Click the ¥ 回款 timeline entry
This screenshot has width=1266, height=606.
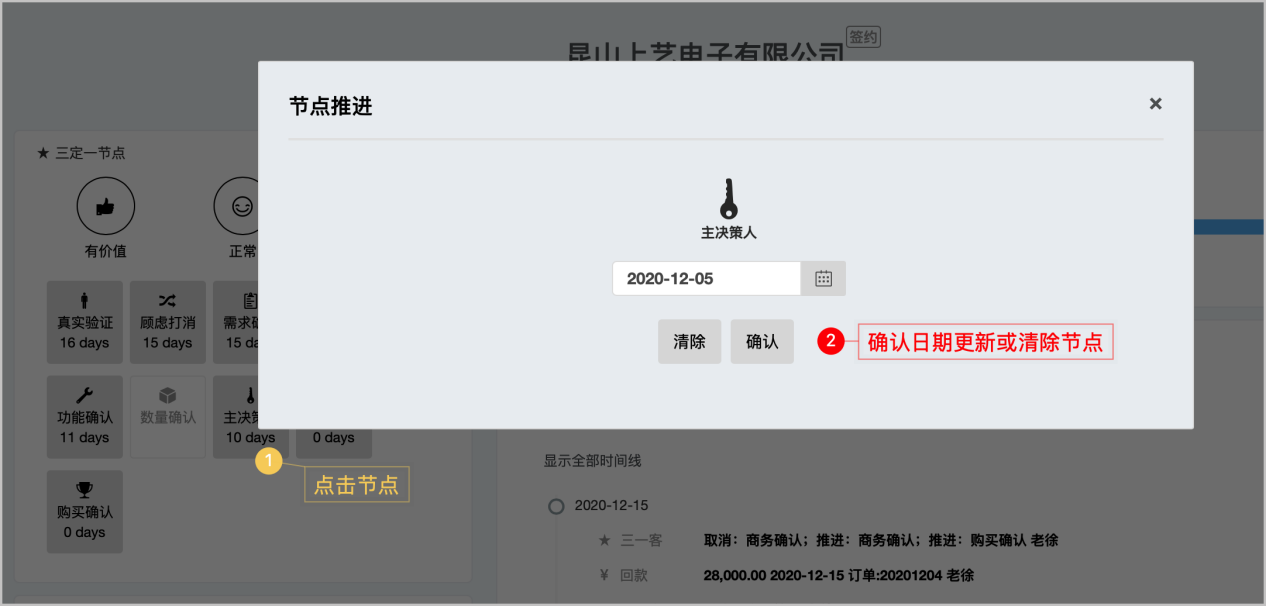[x=623, y=575]
